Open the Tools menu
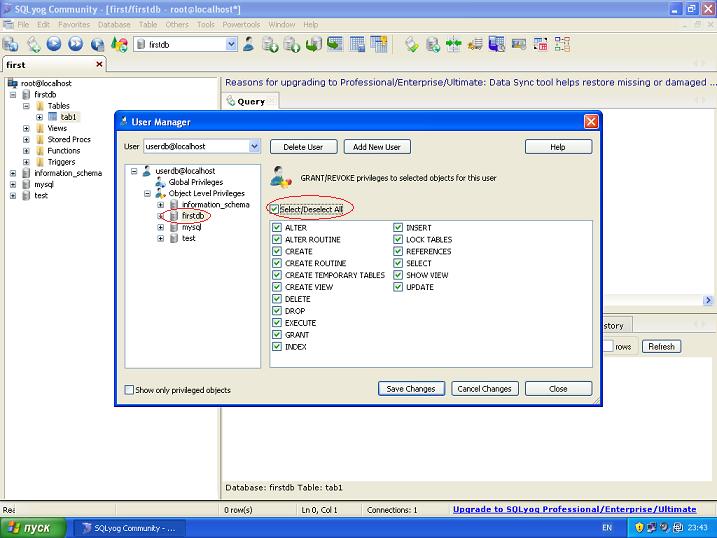717x538 pixels. tap(206, 25)
